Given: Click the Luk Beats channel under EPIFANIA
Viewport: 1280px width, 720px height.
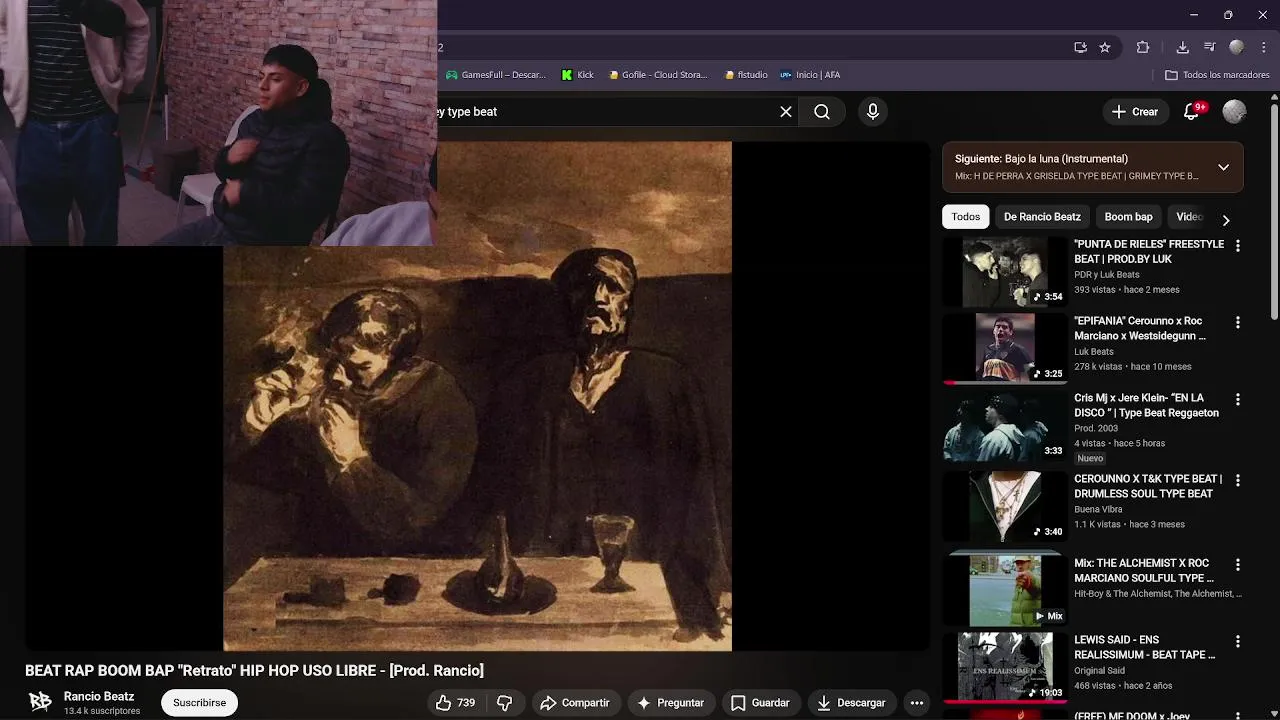Looking at the screenshot, I should pos(1094,352).
